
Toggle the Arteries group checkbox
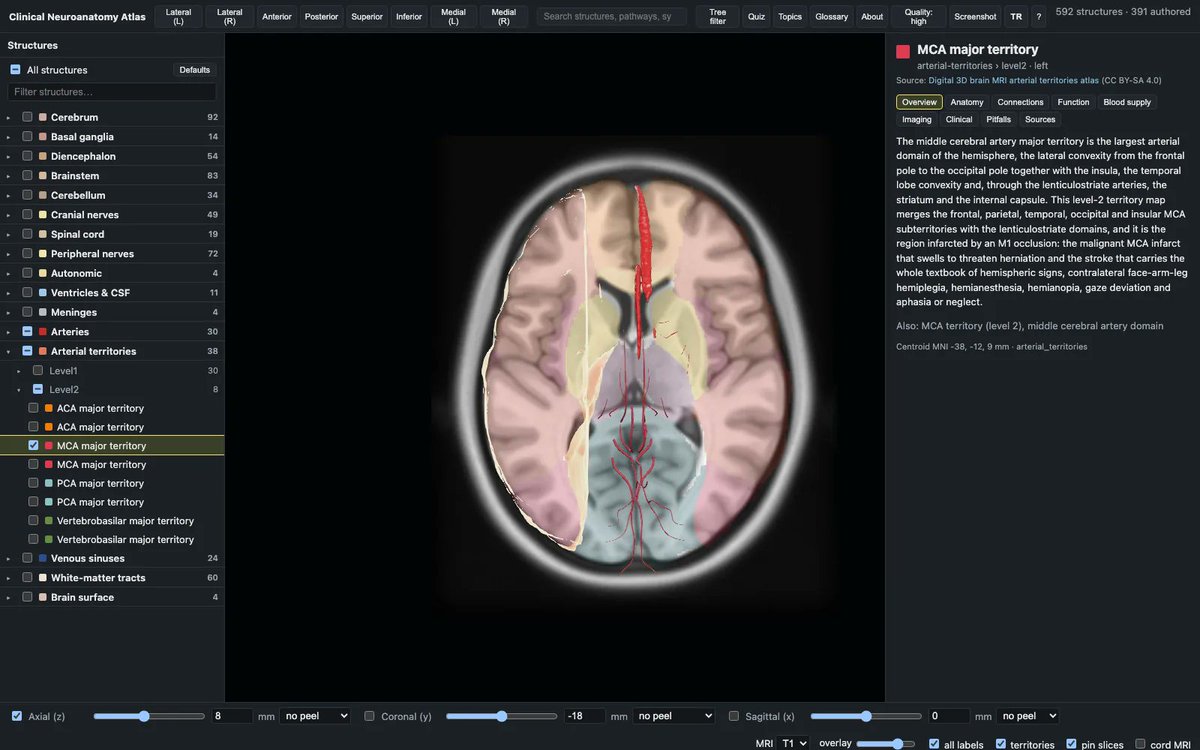(x=28, y=332)
